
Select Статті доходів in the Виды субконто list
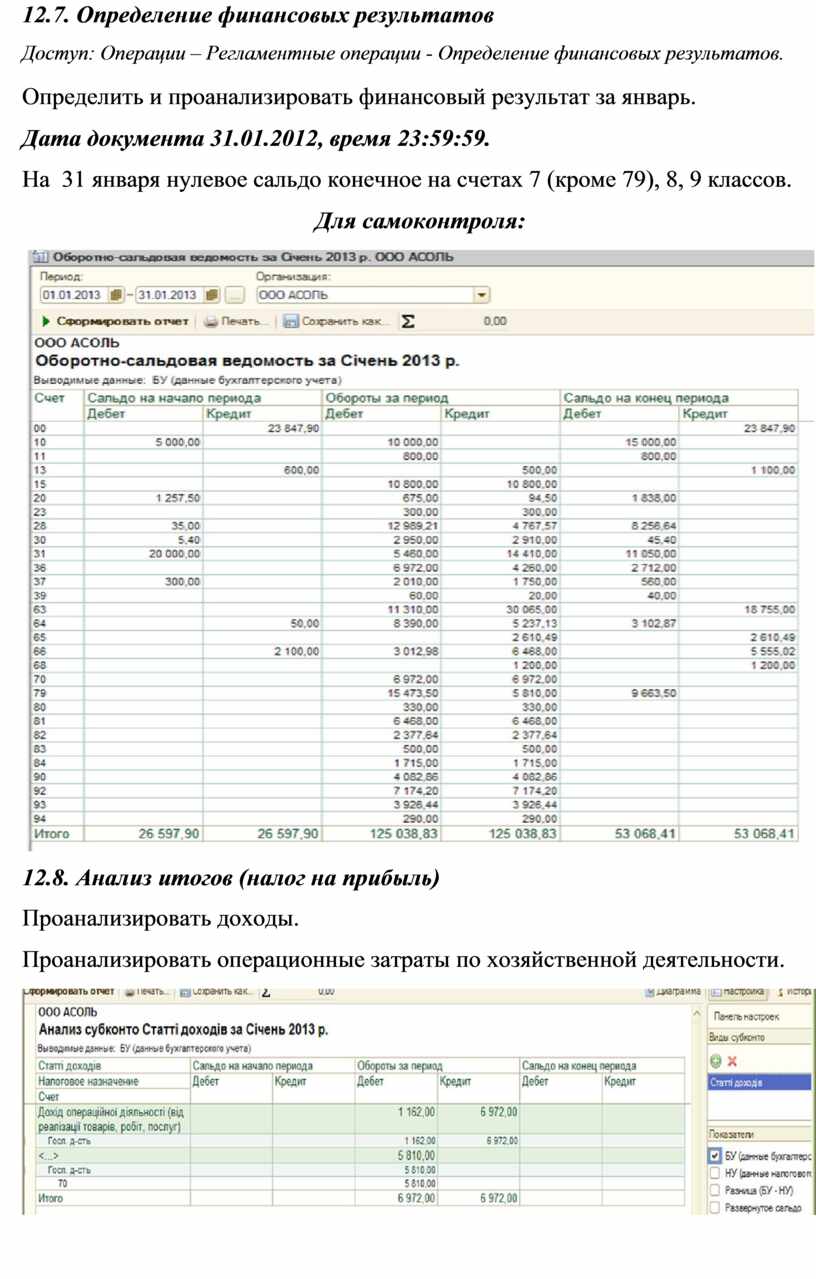pos(761,1082)
